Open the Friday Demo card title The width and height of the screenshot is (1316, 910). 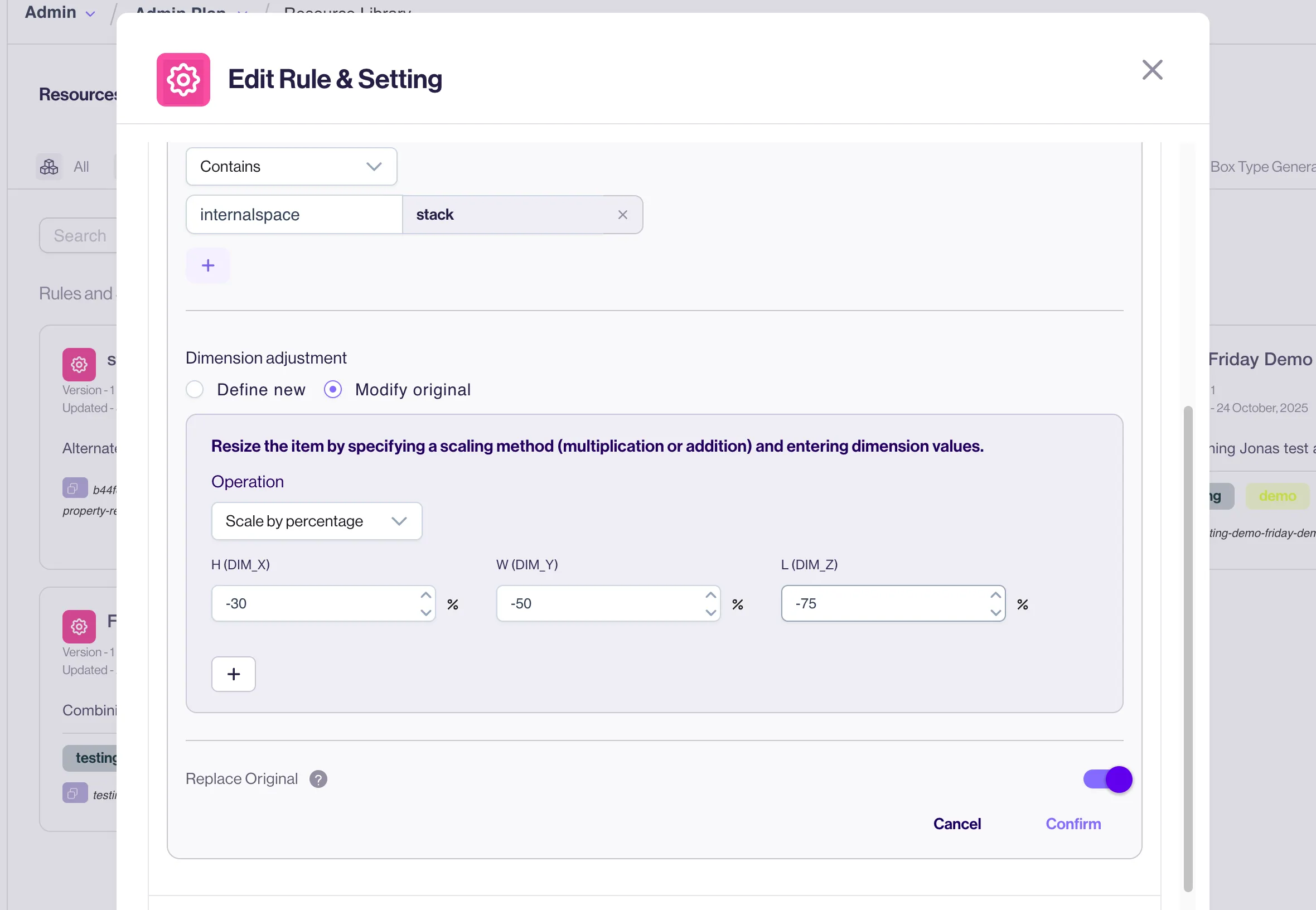click(x=1260, y=359)
